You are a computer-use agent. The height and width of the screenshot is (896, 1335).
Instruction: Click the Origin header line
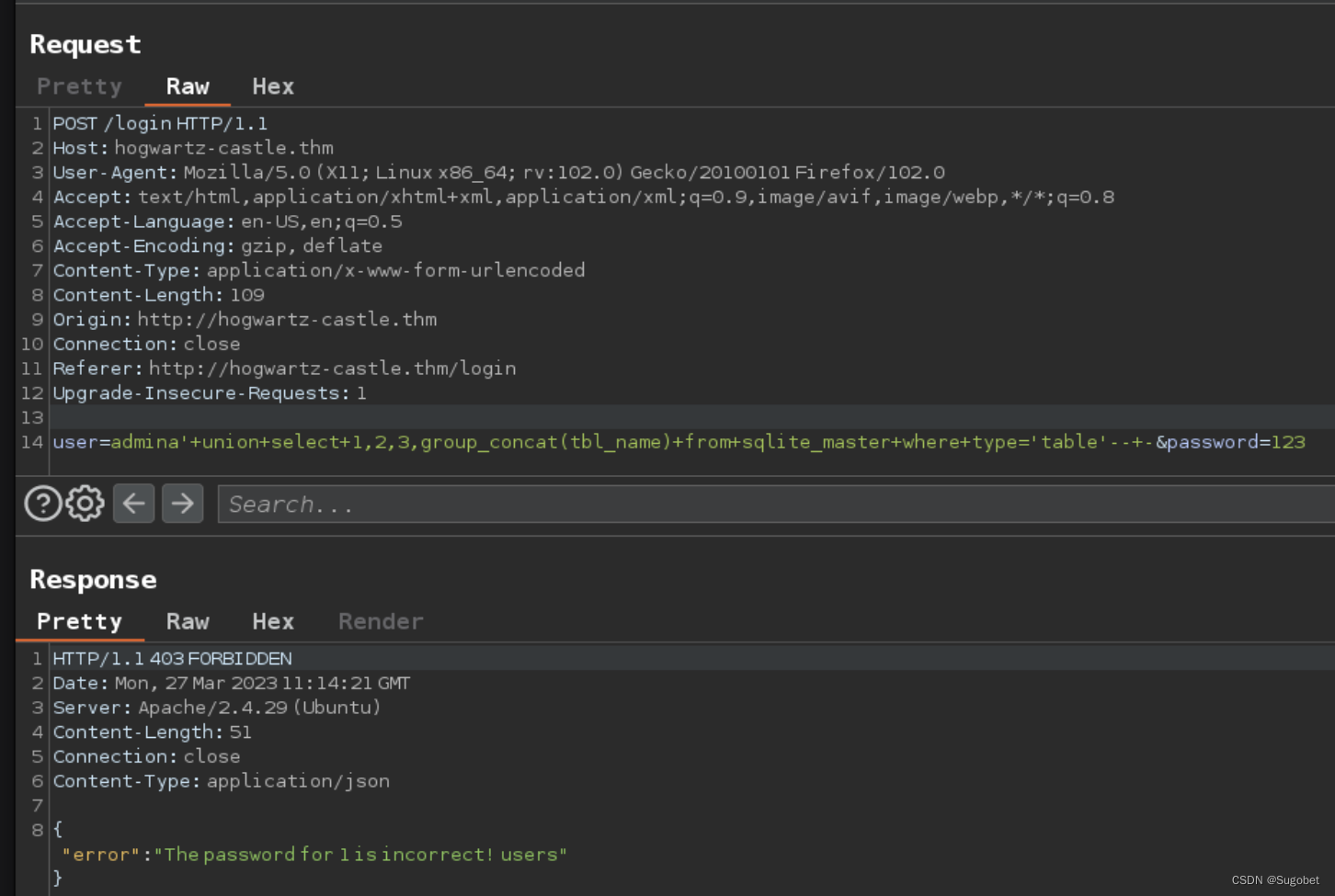(x=245, y=320)
